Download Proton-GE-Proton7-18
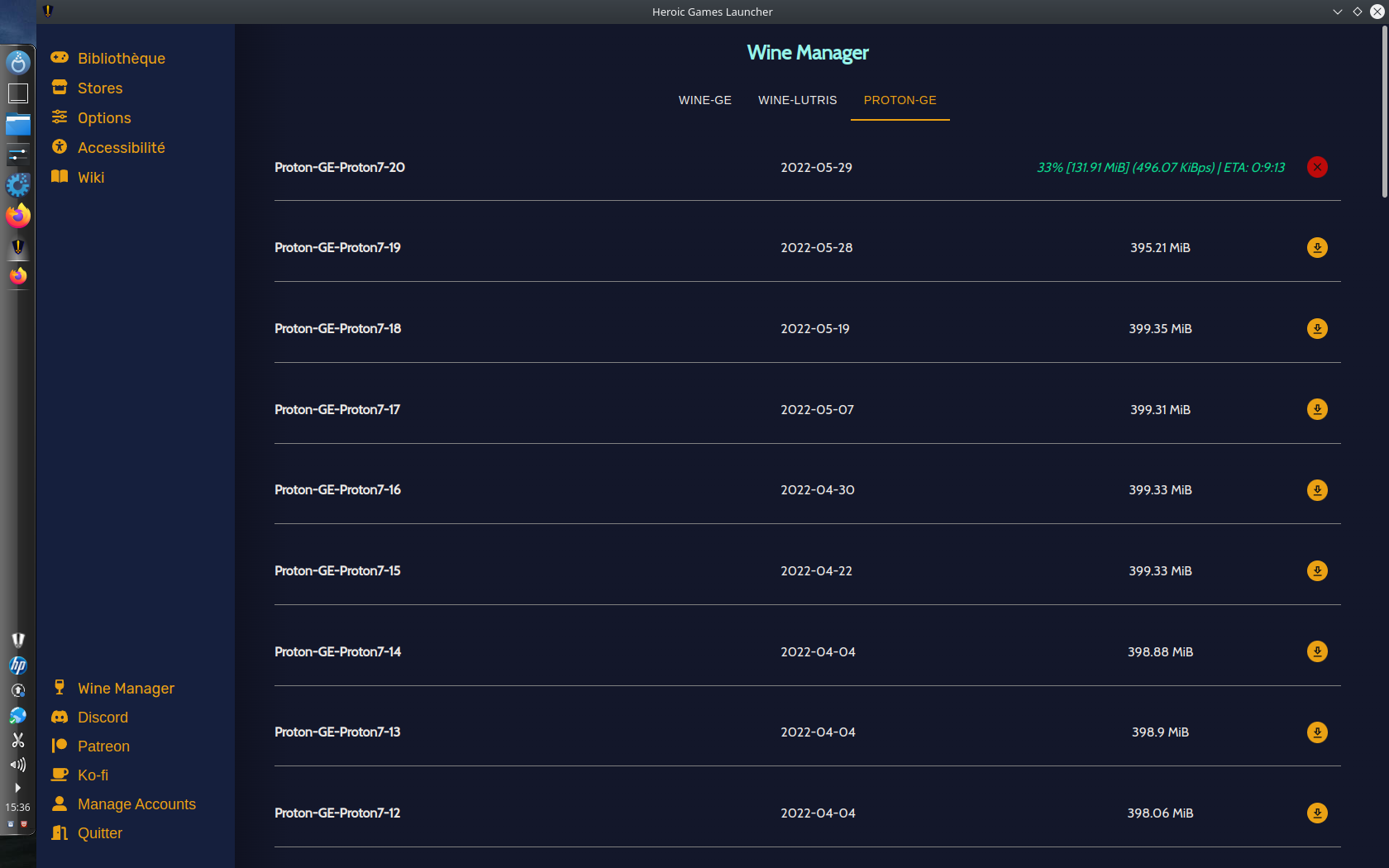This screenshot has width=1389, height=868. tap(1317, 329)
